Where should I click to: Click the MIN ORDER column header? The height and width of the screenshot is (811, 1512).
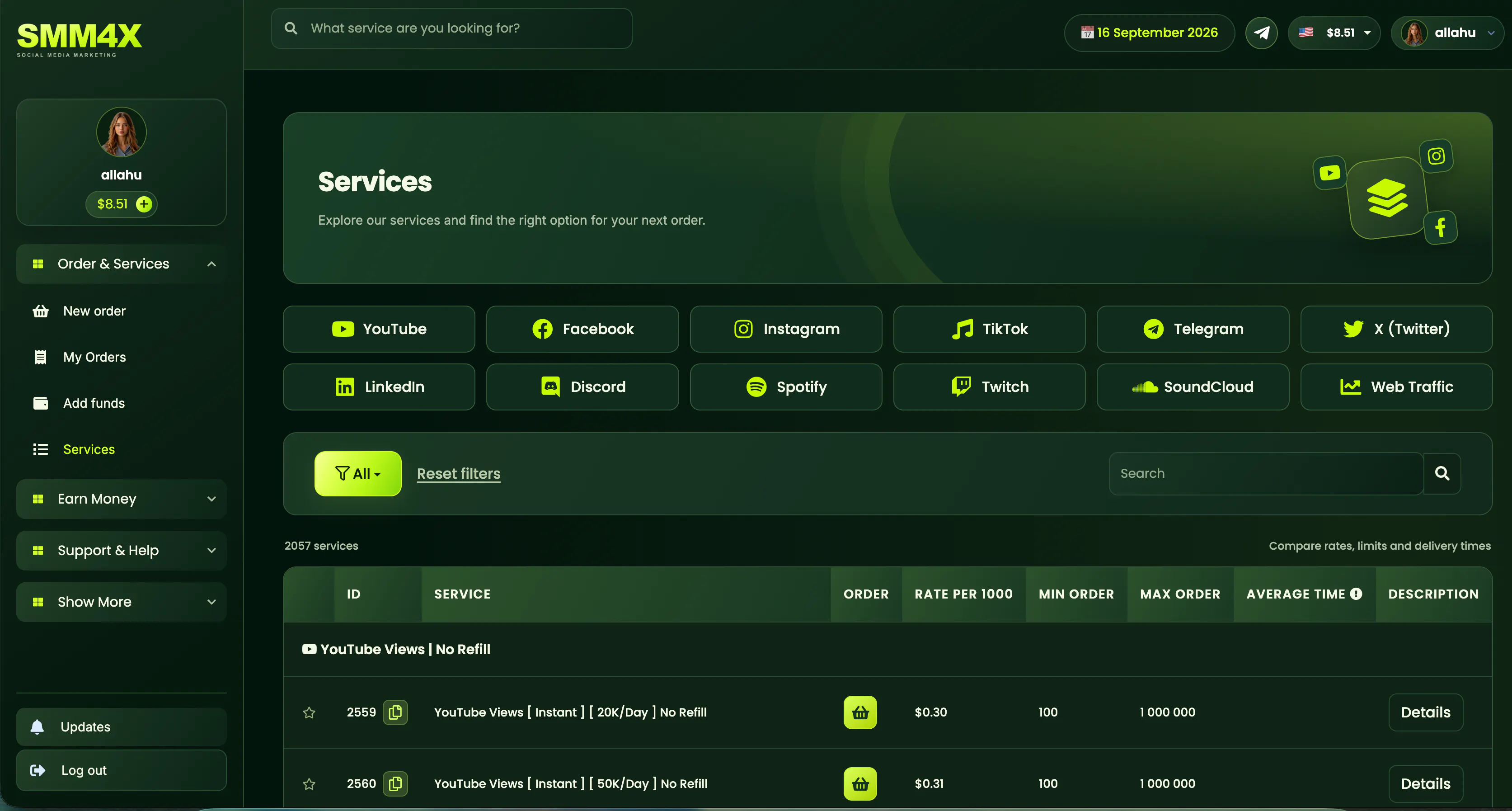coord(1076,594)
